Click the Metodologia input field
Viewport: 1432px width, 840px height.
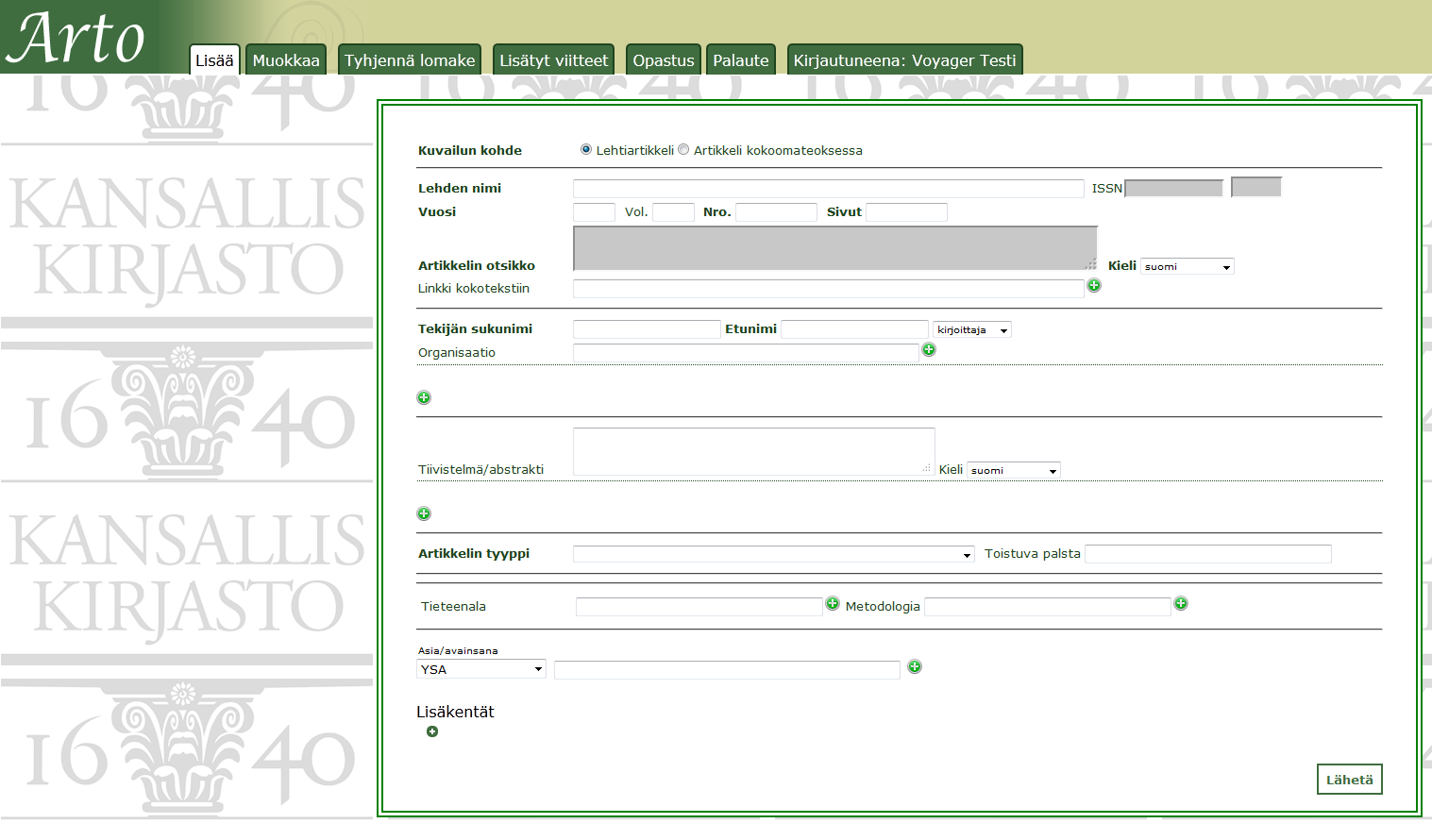click(1048, 607)
